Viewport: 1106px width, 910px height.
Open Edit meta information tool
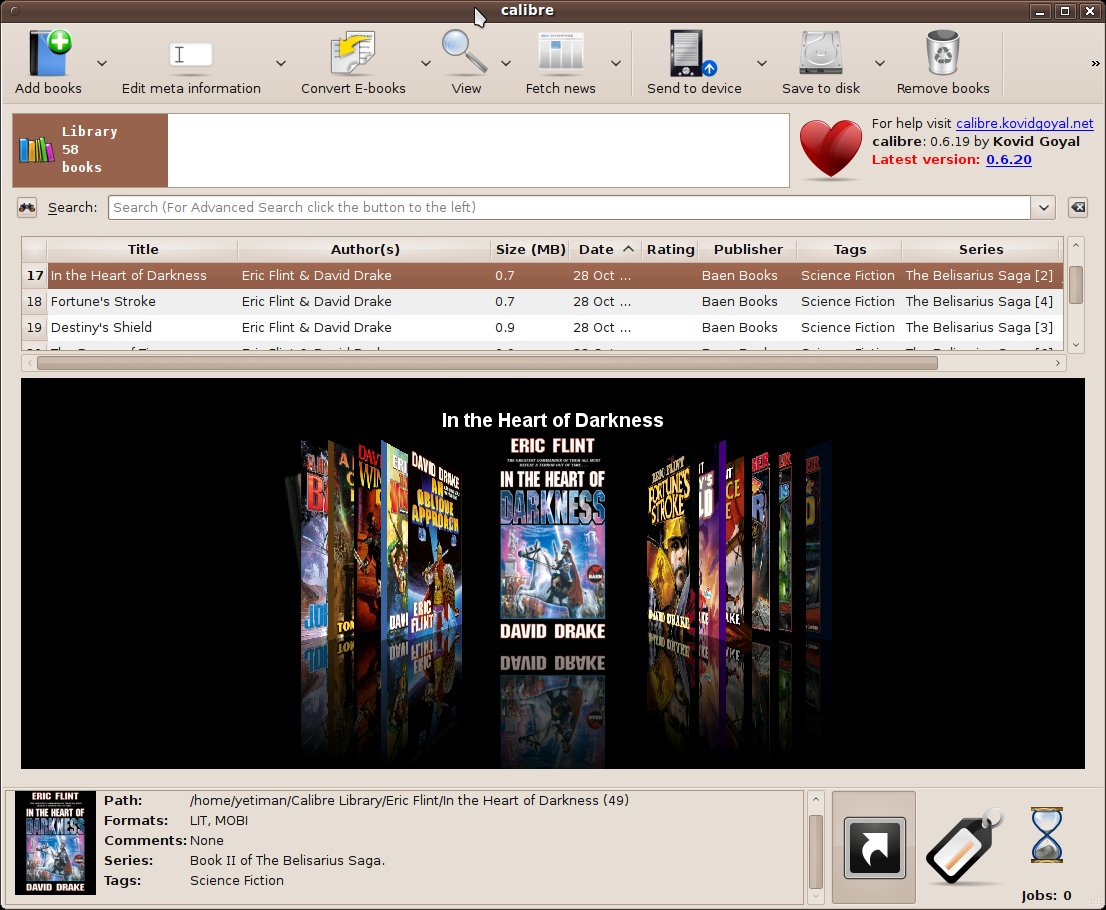pyautogui.click(x=190, y=54)
